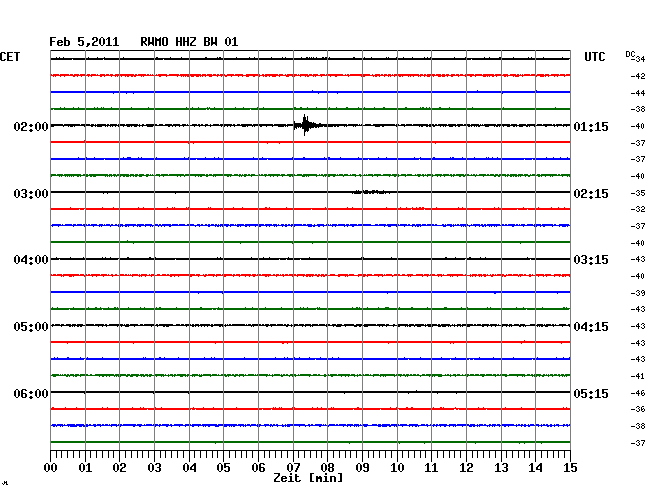Click the DC offset value "-36"

638,409
